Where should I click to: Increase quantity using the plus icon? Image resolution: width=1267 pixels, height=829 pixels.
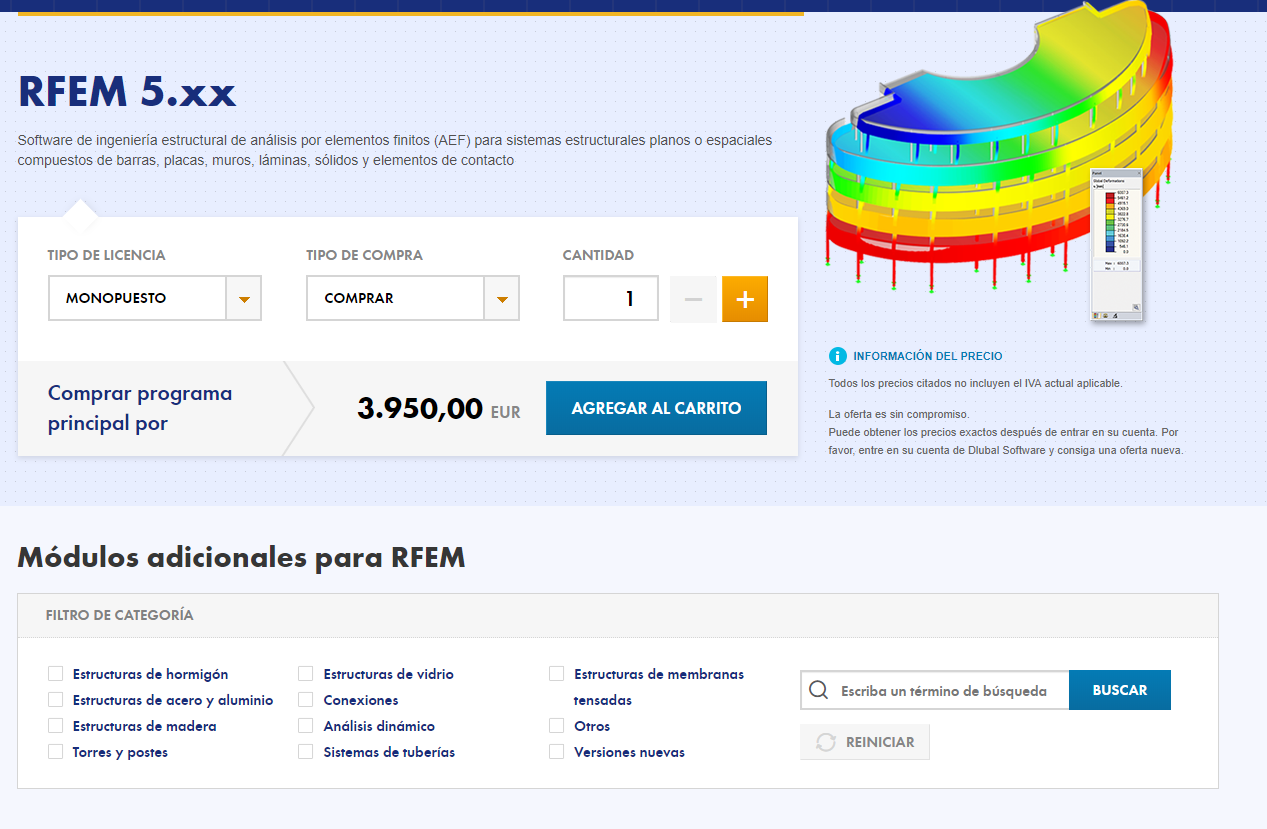(744, 298)
